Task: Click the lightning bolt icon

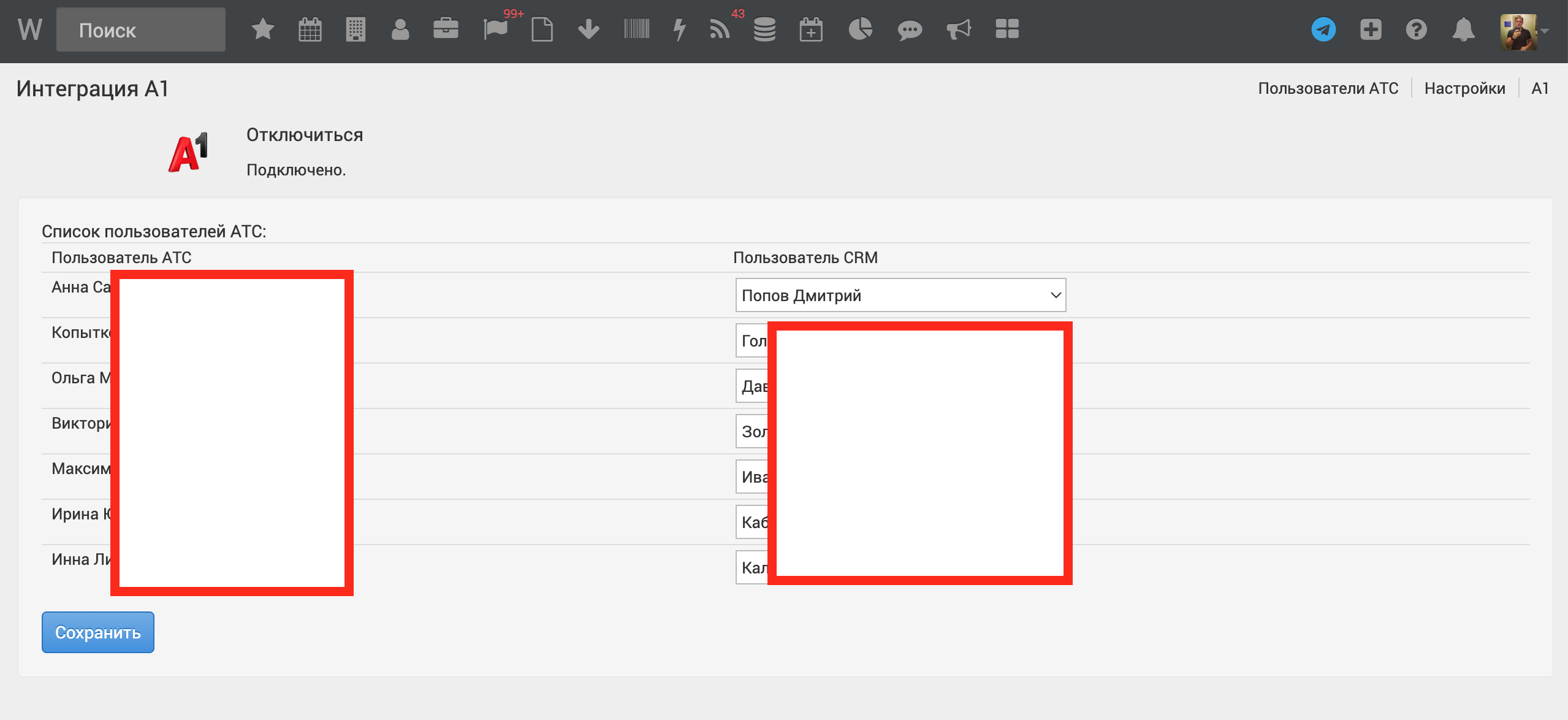Action: tap(679, 29)
